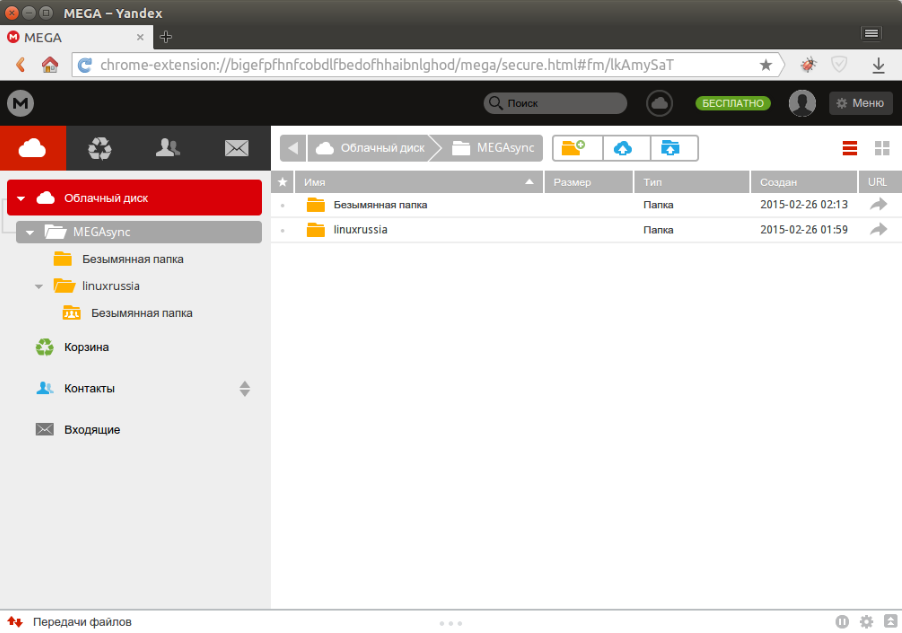The height and width of the screenshot is (633, 902).
Task: Open a new browser tab
Action: click(x=166, y=37)
